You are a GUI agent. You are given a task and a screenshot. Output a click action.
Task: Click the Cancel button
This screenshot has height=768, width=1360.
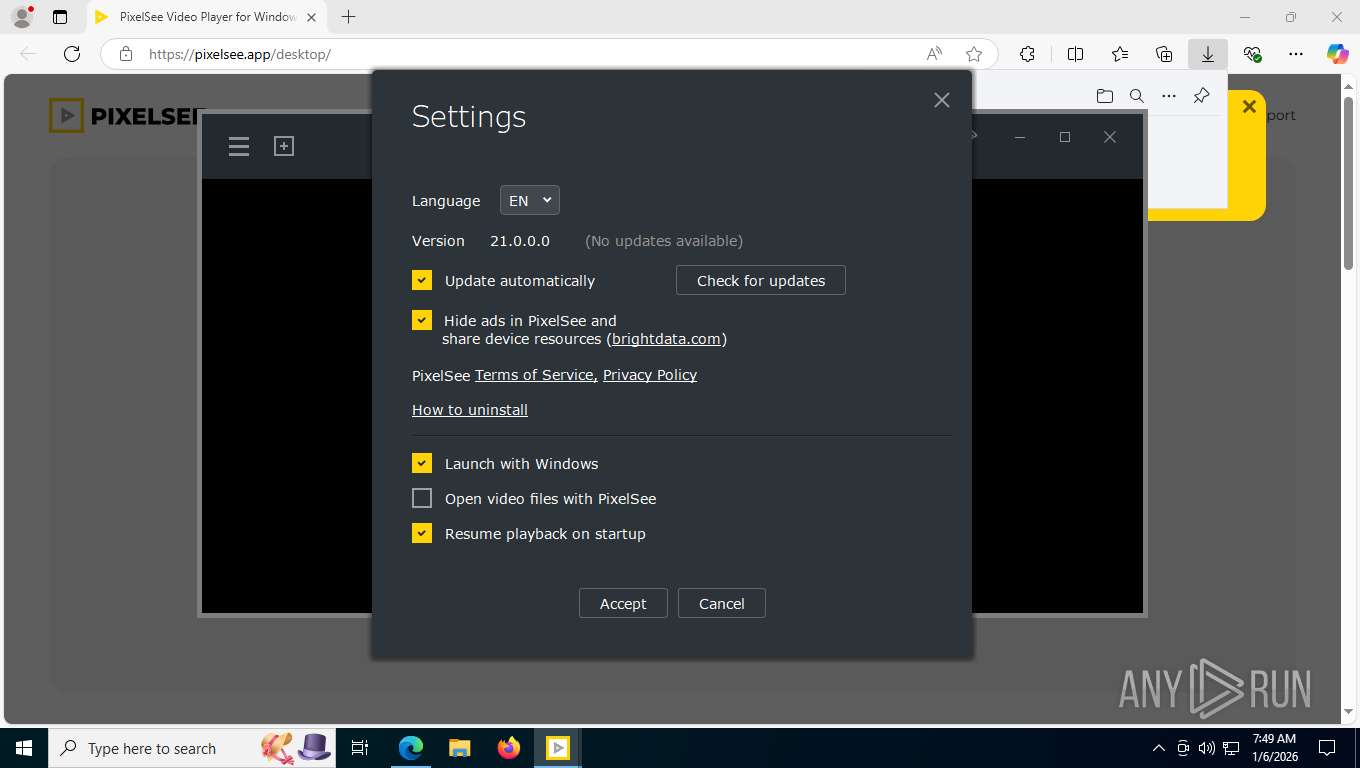pyautogui.click(x=722, y=603)
